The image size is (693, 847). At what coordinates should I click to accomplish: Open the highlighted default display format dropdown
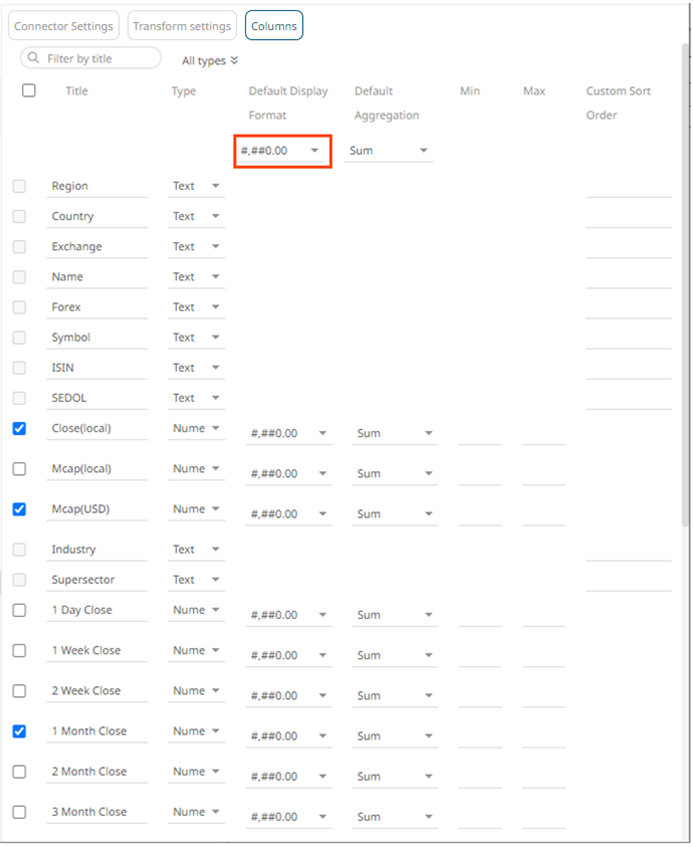(x=282, y=151)
